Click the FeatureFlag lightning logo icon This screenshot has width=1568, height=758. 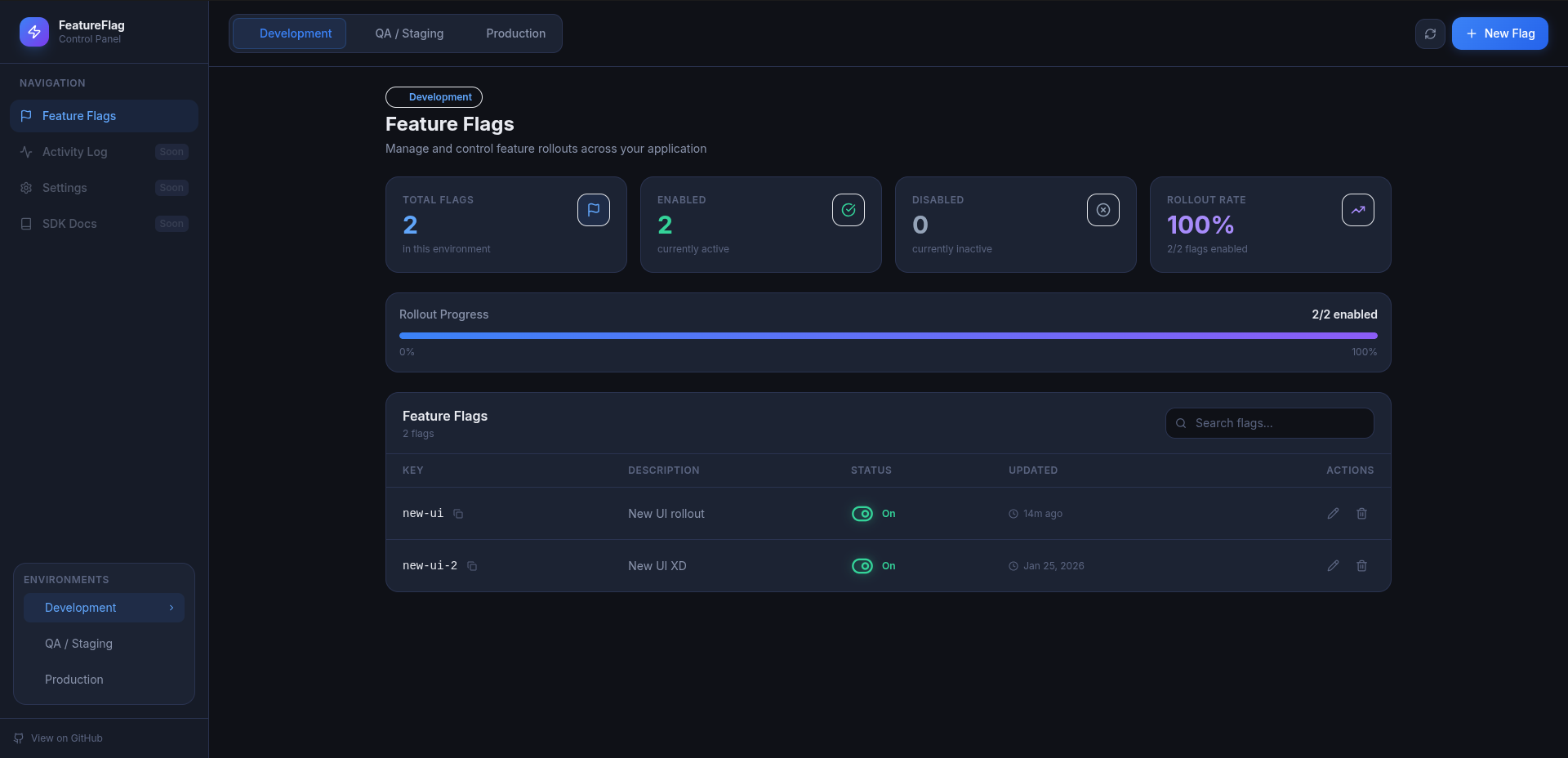[34, 32]
